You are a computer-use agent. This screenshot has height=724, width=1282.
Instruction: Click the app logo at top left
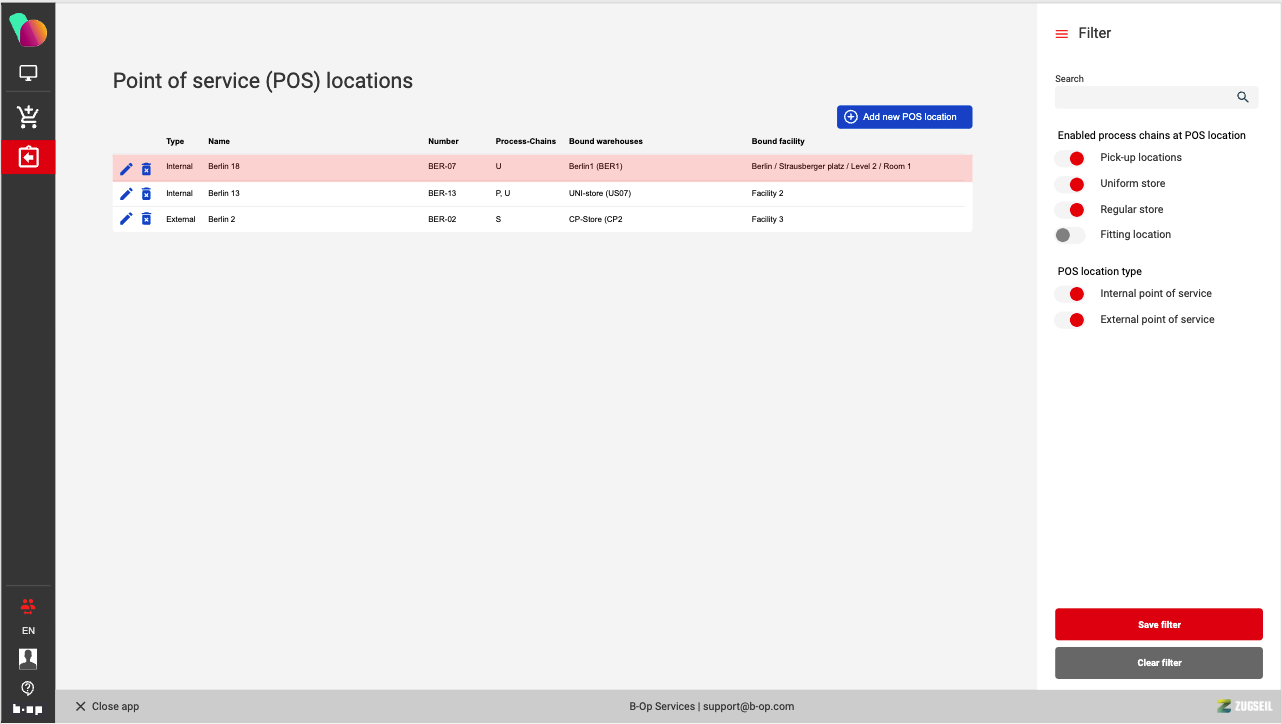tap(28, 31)
